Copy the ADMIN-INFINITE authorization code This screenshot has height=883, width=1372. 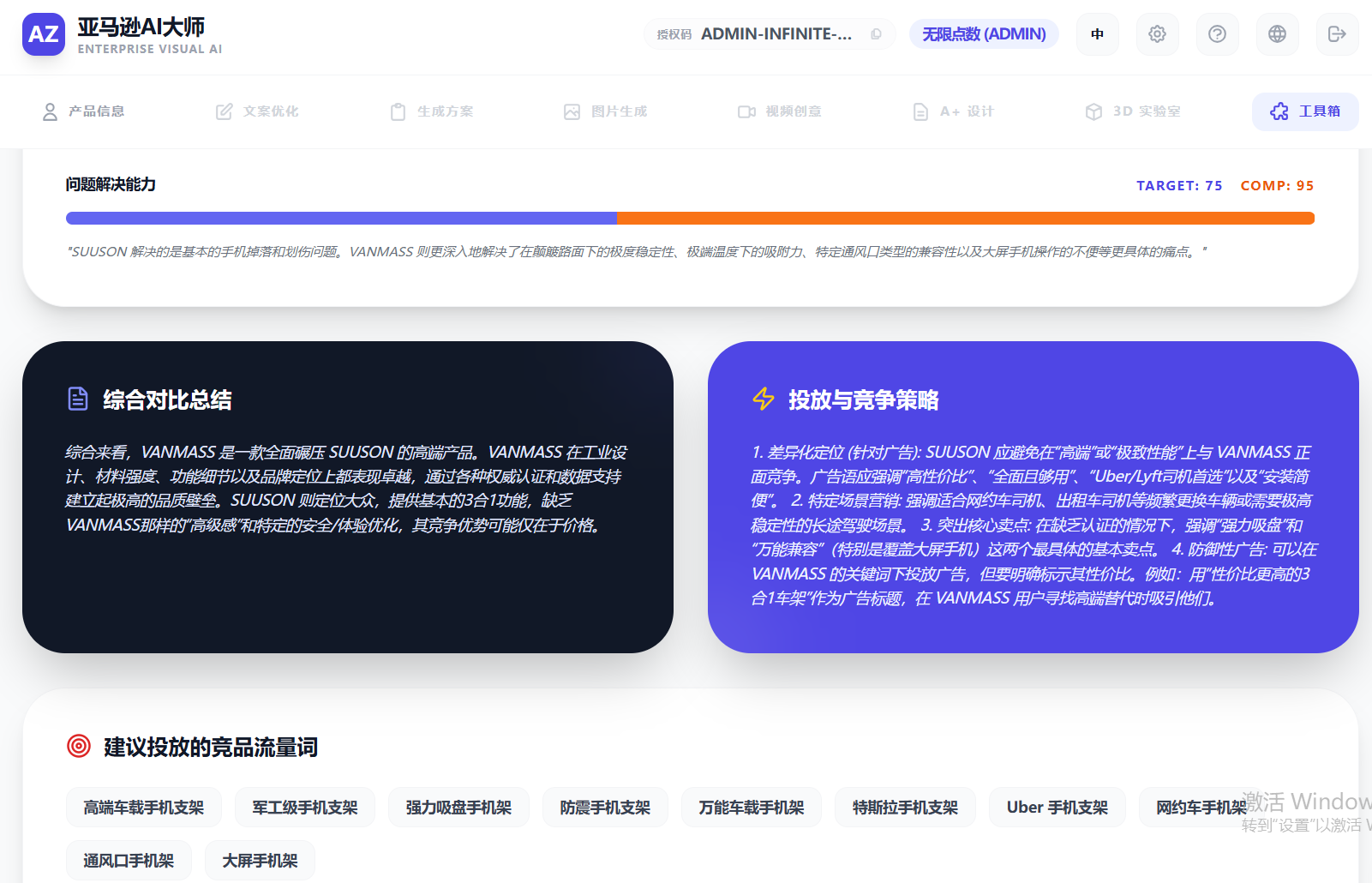coord(876,34)
